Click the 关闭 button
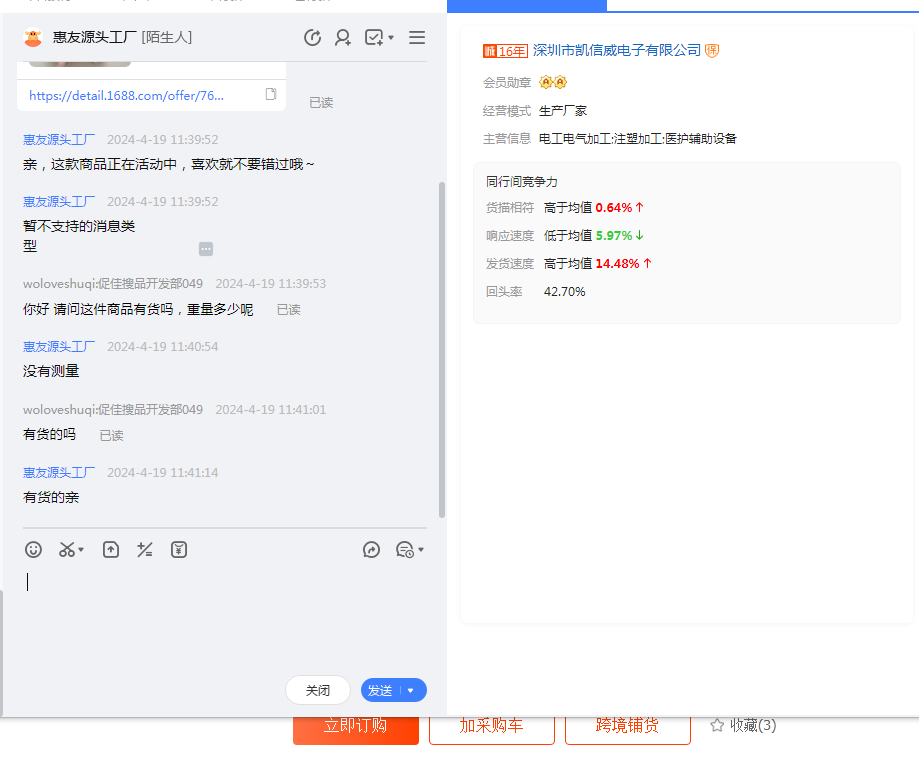 [x=318, y=690]
